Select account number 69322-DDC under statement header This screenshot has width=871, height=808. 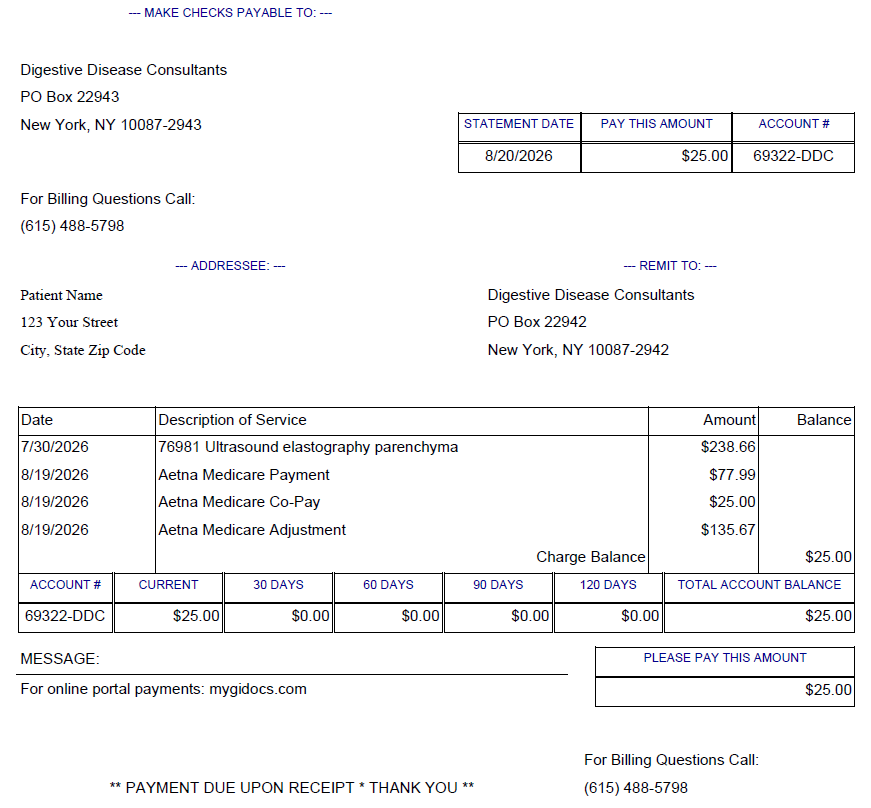(793, 155)
